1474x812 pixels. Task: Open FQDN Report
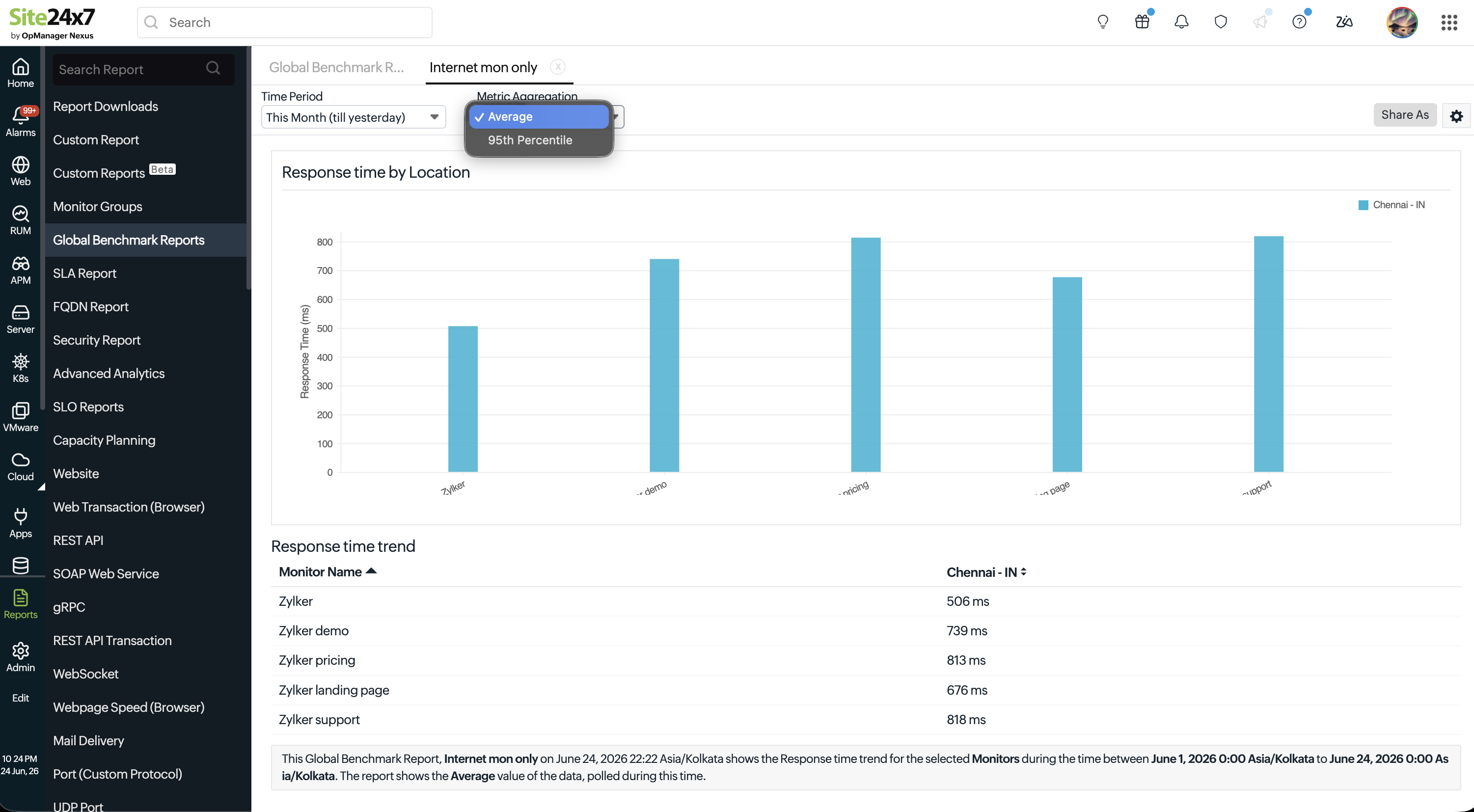tap(90, 307)
